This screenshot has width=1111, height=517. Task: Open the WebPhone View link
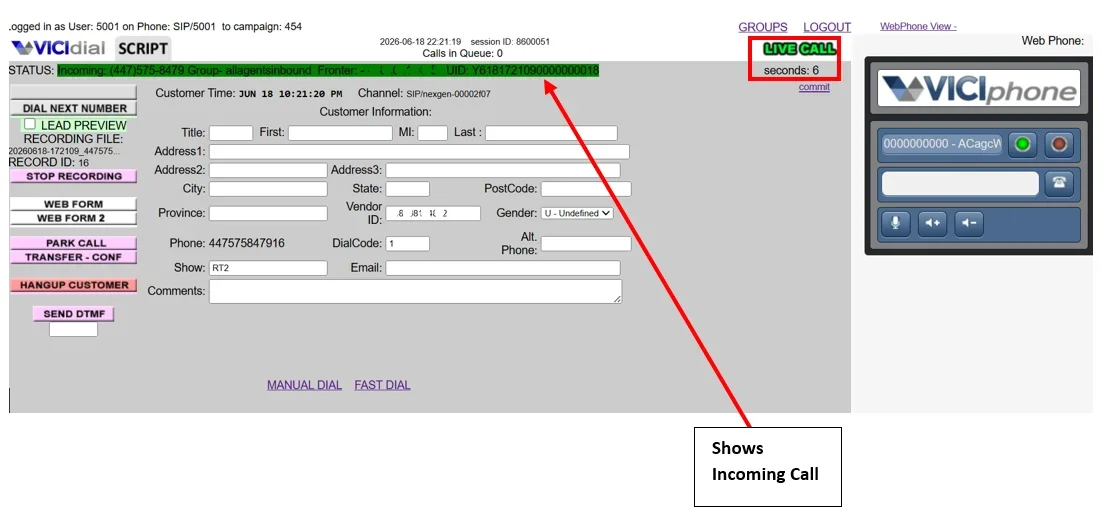[918, 26]
